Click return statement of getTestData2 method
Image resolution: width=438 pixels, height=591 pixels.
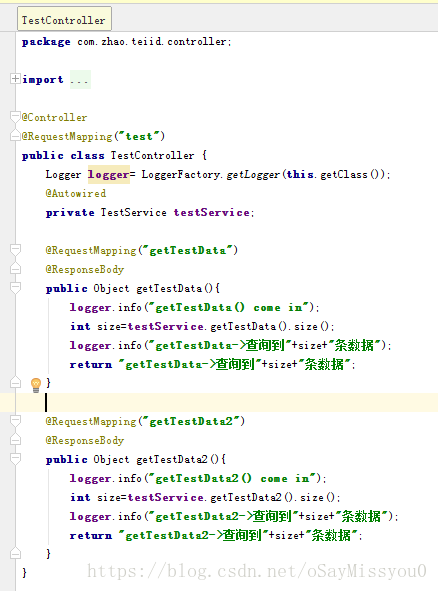(216, 535)
